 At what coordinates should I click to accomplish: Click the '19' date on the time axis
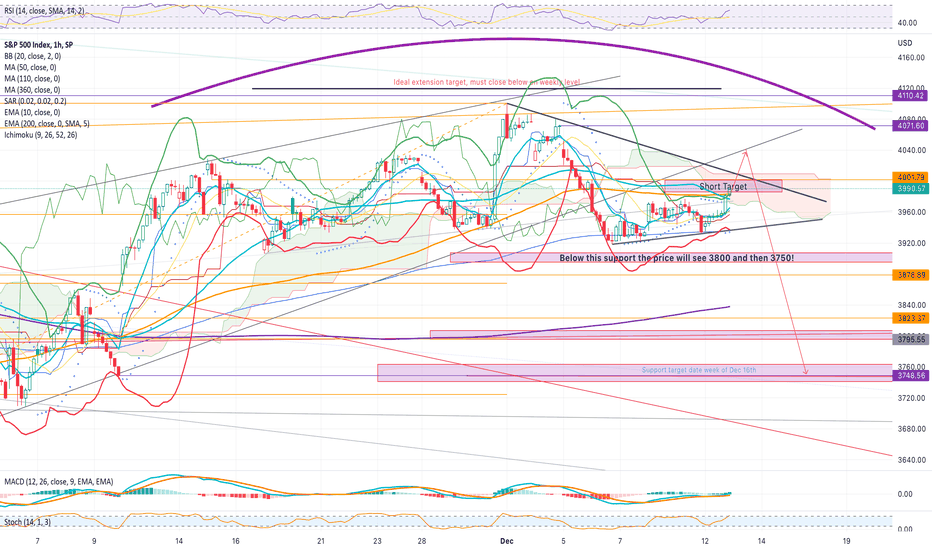click(x=846, y=541)
